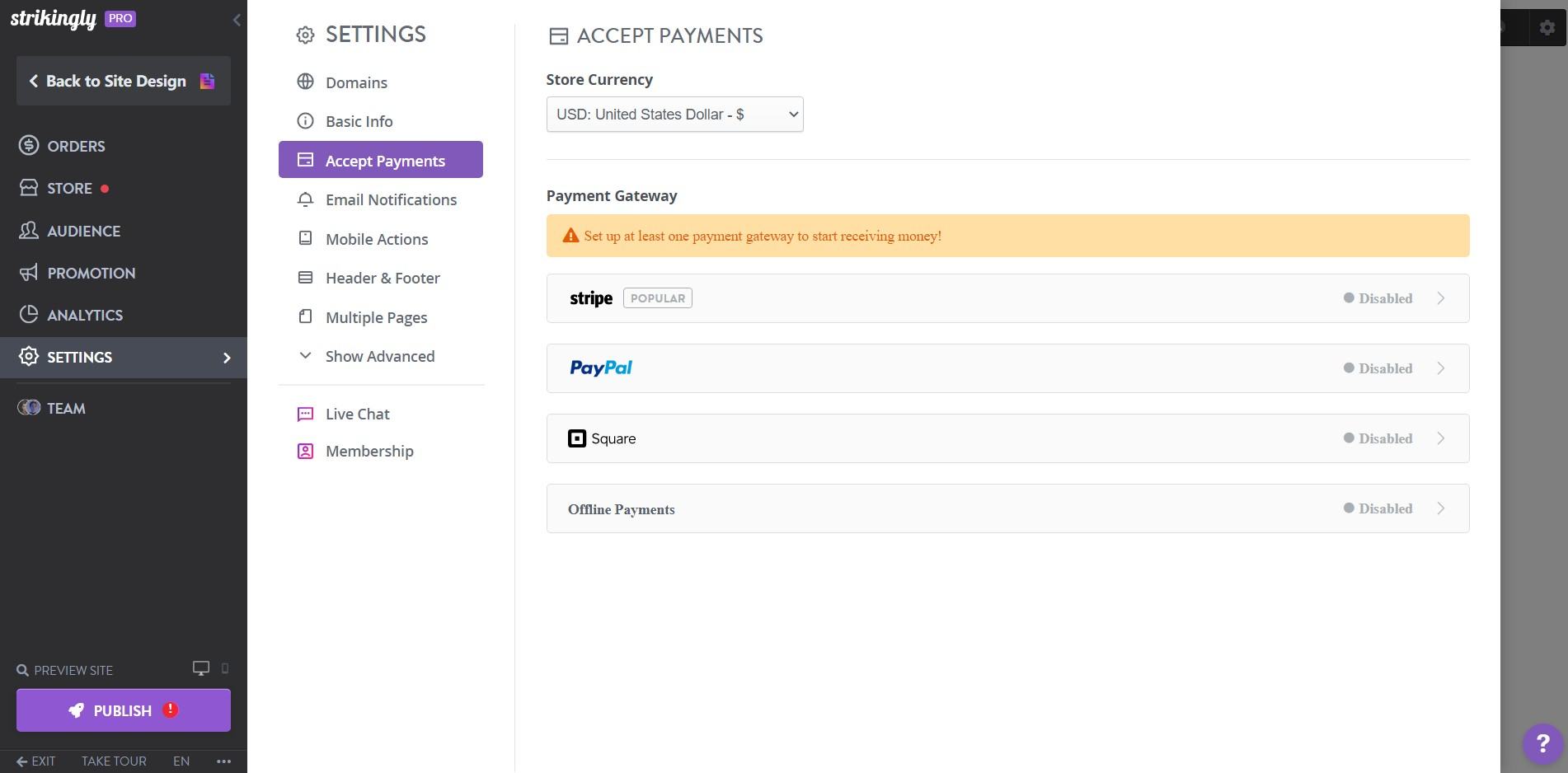Image resolution: width=1568 pixels, height=773 pixels.
Task: Open the Store Currency dropdown
Action: pyautogui.click(x=674, y=114)
